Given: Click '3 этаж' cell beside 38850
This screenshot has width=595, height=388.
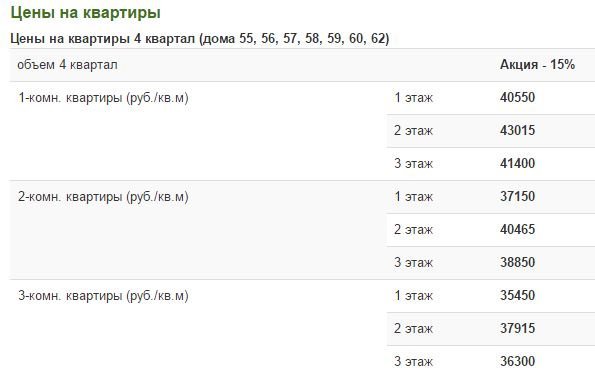Looking at the screenshot, I should 413,262.
